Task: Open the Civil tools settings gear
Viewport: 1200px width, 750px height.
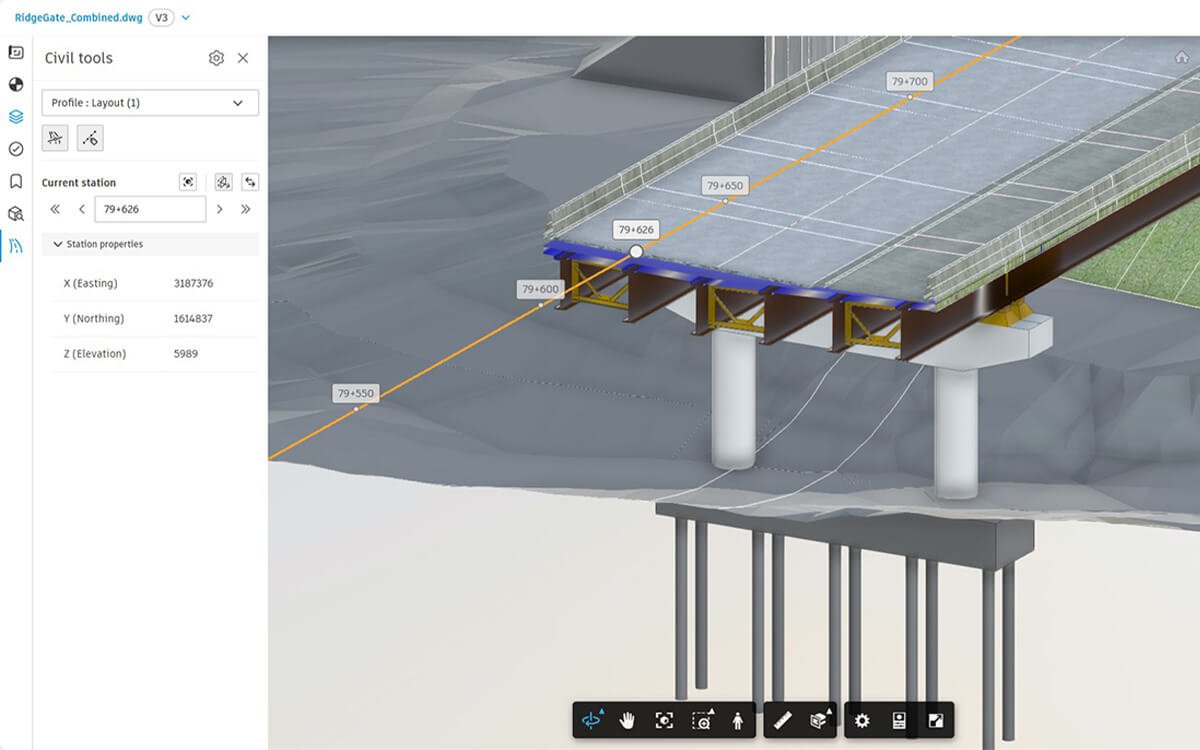Action: point(216,58)
